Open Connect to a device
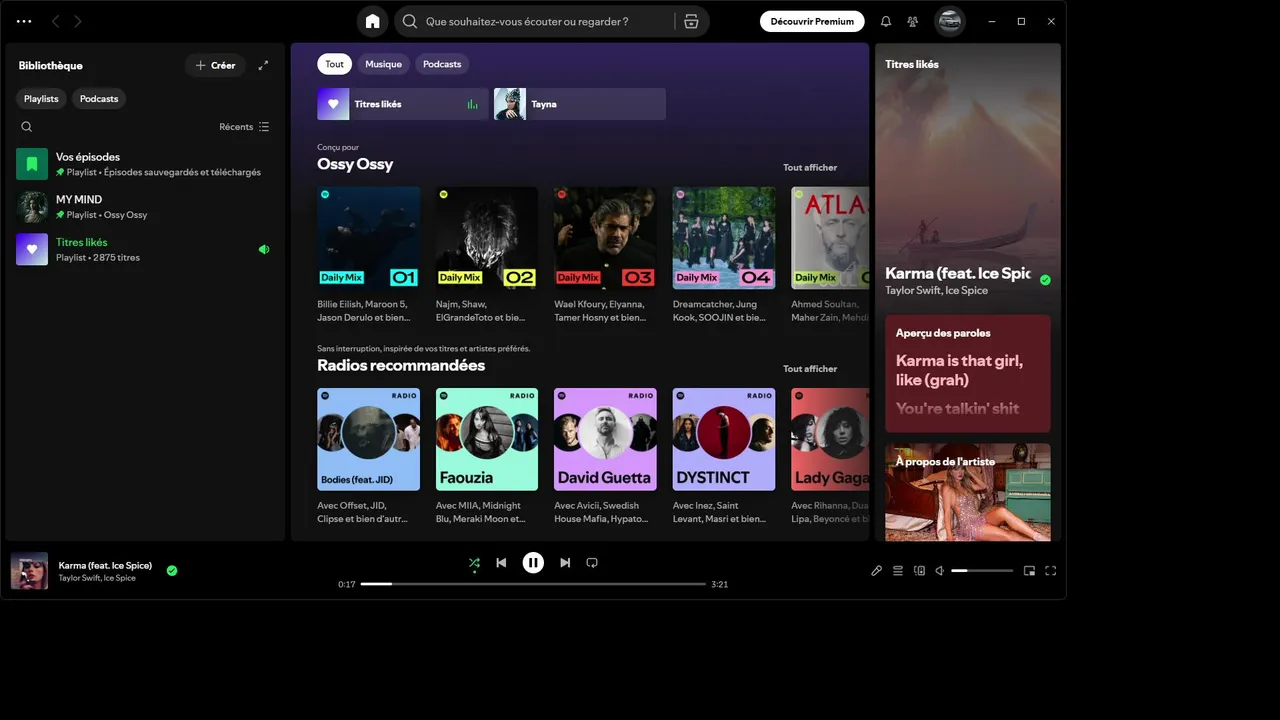This screenshot has width=1280, height=720. [x=919, y=571]
